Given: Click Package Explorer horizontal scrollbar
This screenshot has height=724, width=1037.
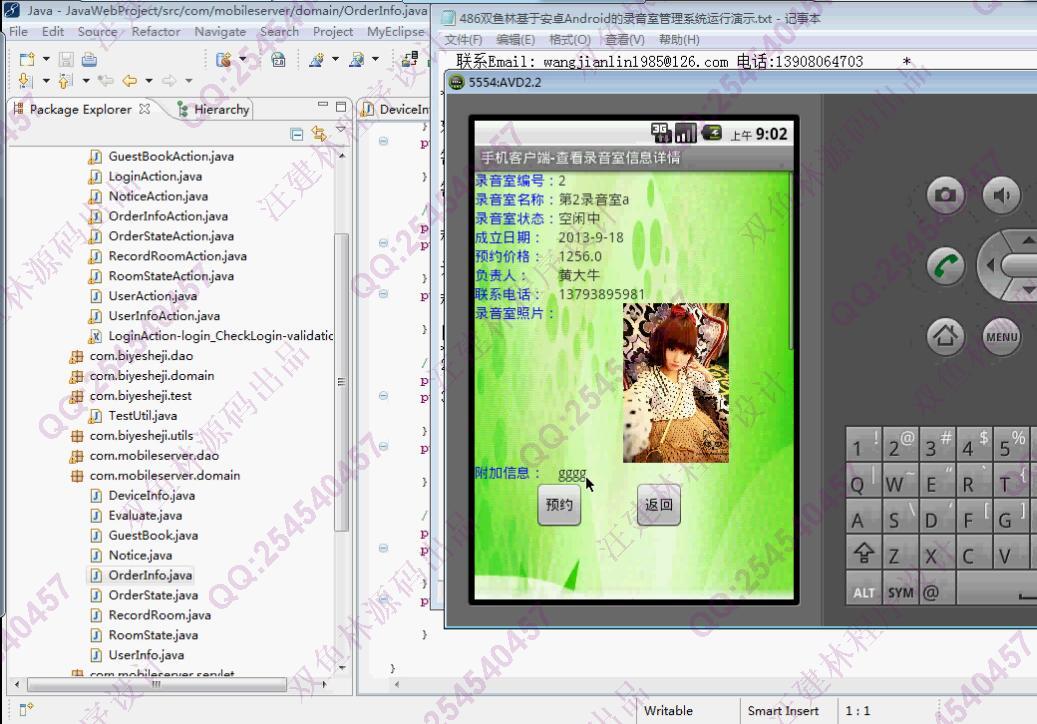Looking at the screenshot, I should tap(156, 684).
